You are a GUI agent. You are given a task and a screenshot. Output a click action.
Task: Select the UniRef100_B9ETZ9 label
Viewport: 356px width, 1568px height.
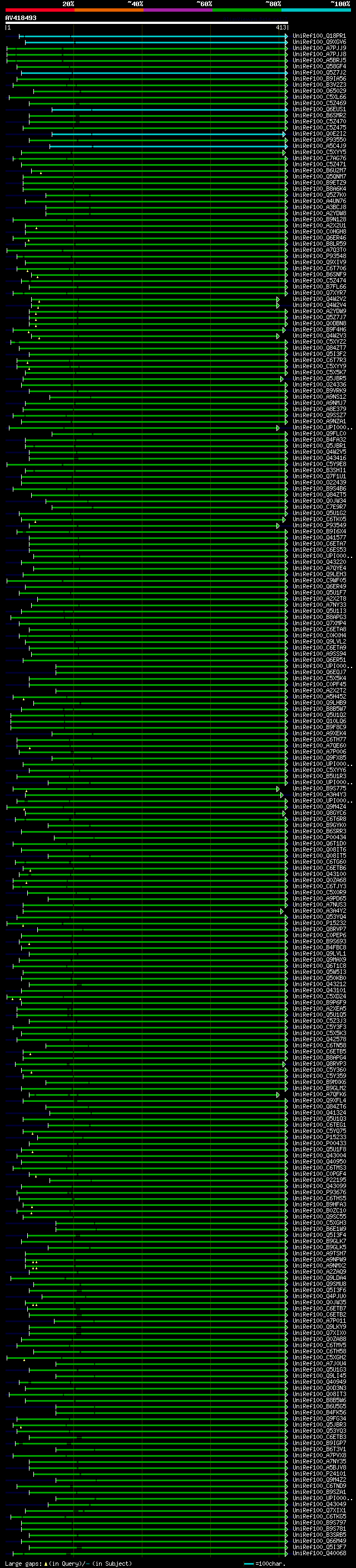[x=319, y=182]
